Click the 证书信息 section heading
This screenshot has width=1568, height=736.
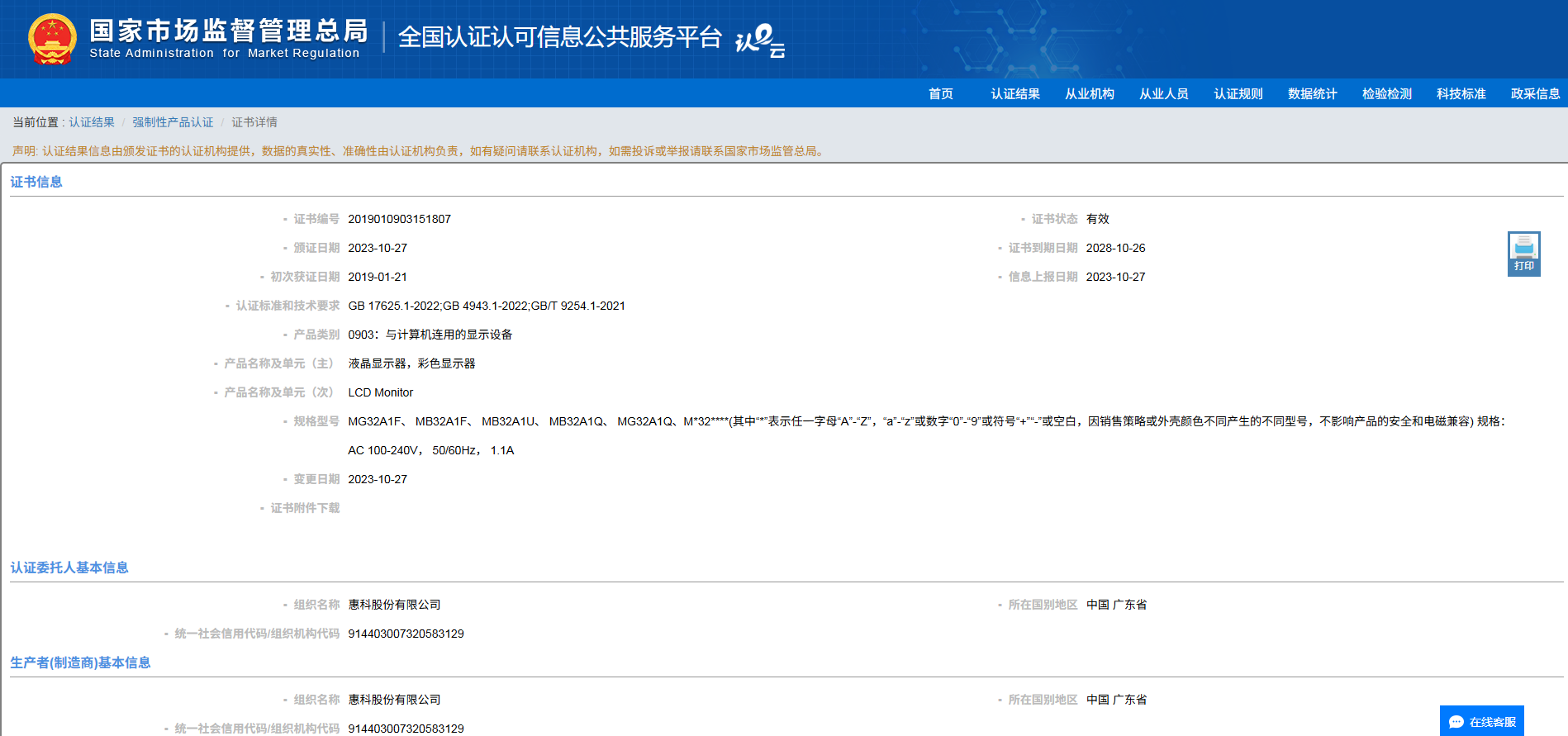pos(36,182)
